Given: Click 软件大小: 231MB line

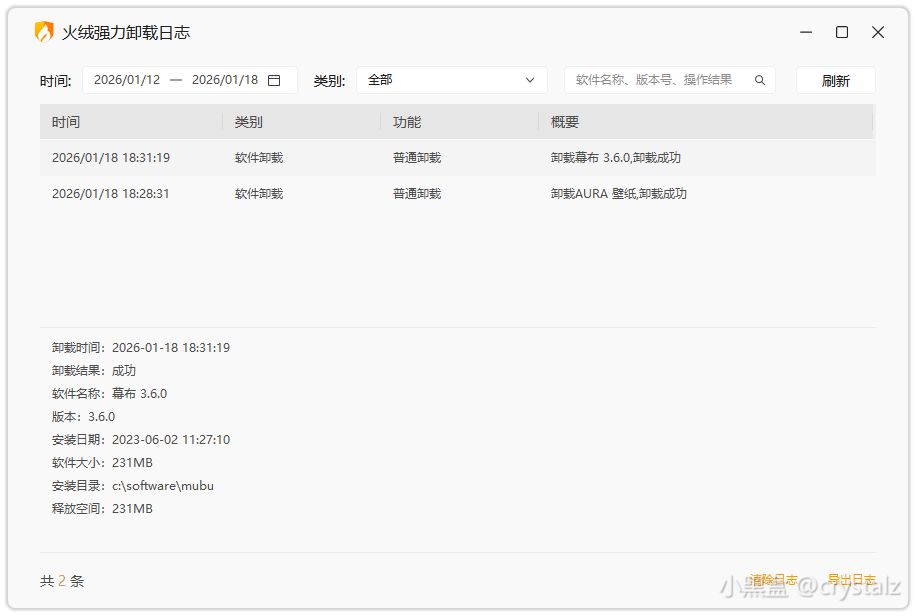Looking at the screenshot, I should coord(102,463).
